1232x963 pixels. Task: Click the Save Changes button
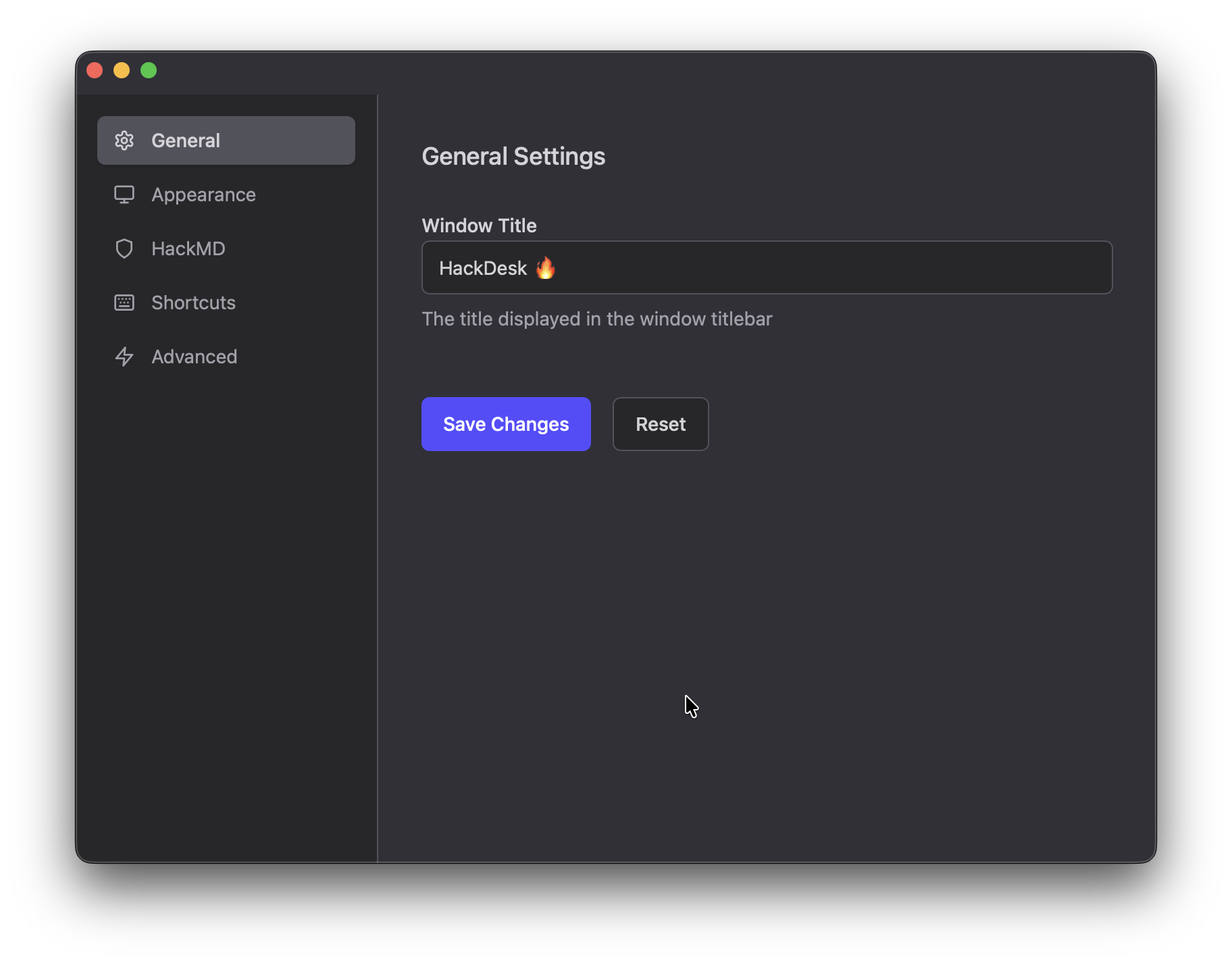506,424
